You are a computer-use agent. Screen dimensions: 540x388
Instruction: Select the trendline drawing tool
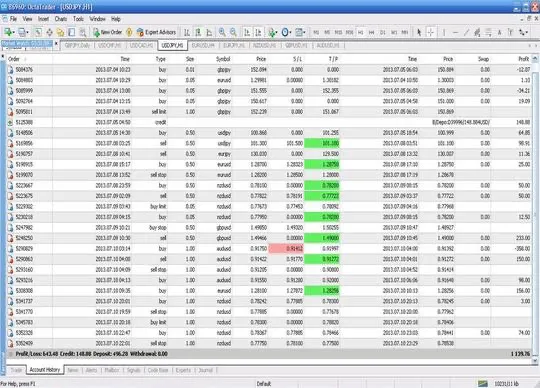[x=466, y=32]
